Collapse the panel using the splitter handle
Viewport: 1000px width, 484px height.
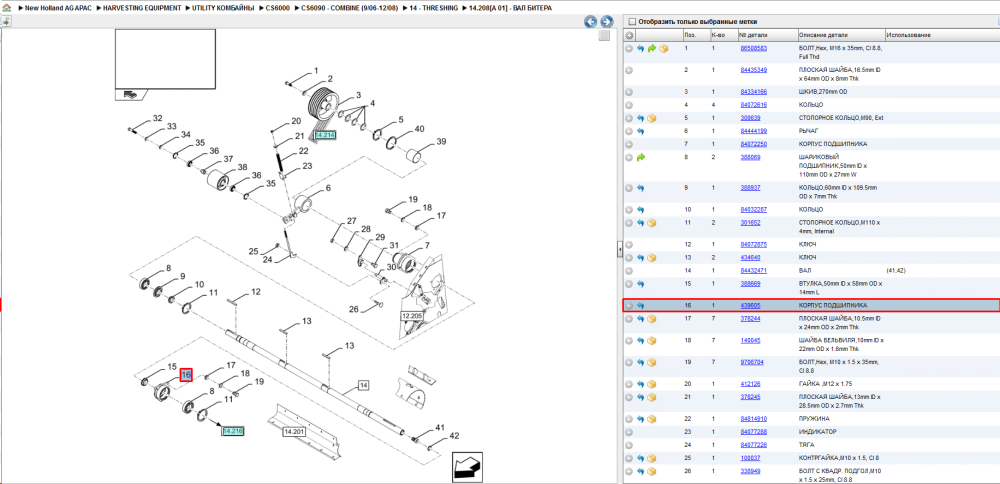pos(619,249)
